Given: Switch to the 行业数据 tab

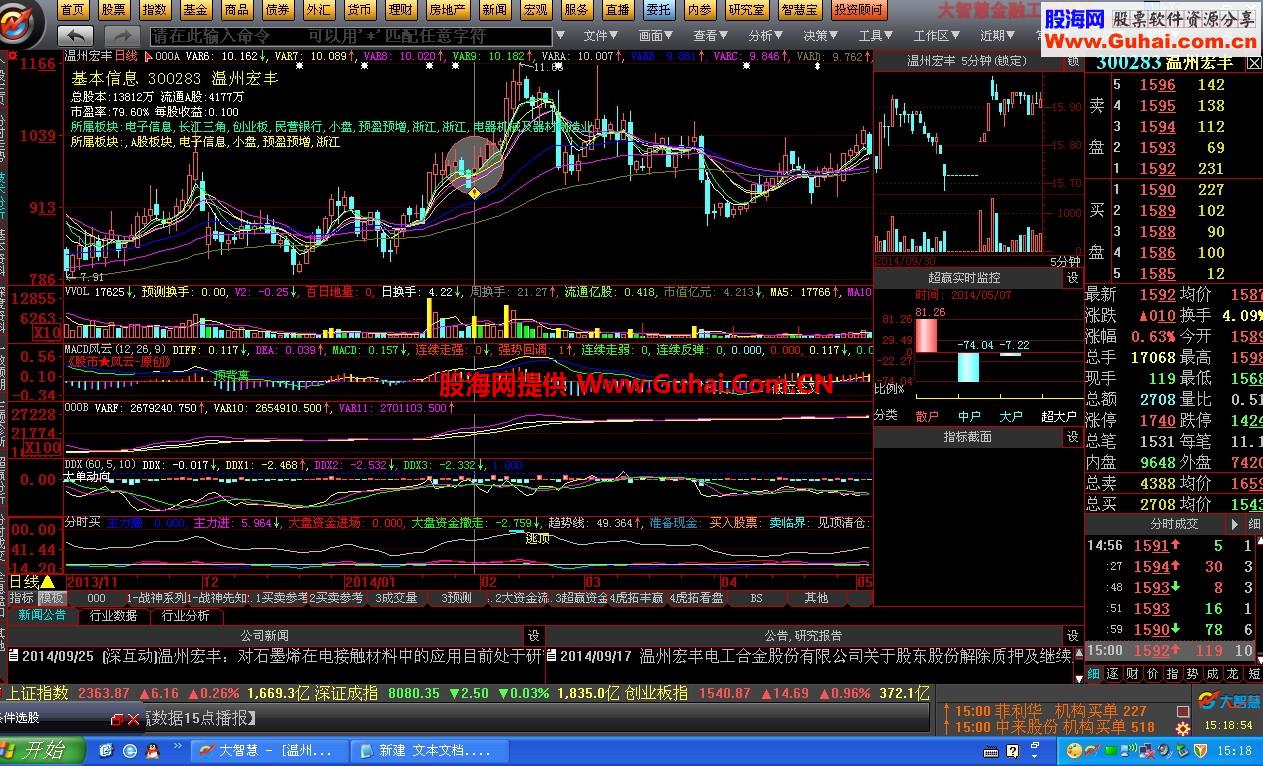Looking at the screenshot, I should pyautogui.click(x=113, y=615).
